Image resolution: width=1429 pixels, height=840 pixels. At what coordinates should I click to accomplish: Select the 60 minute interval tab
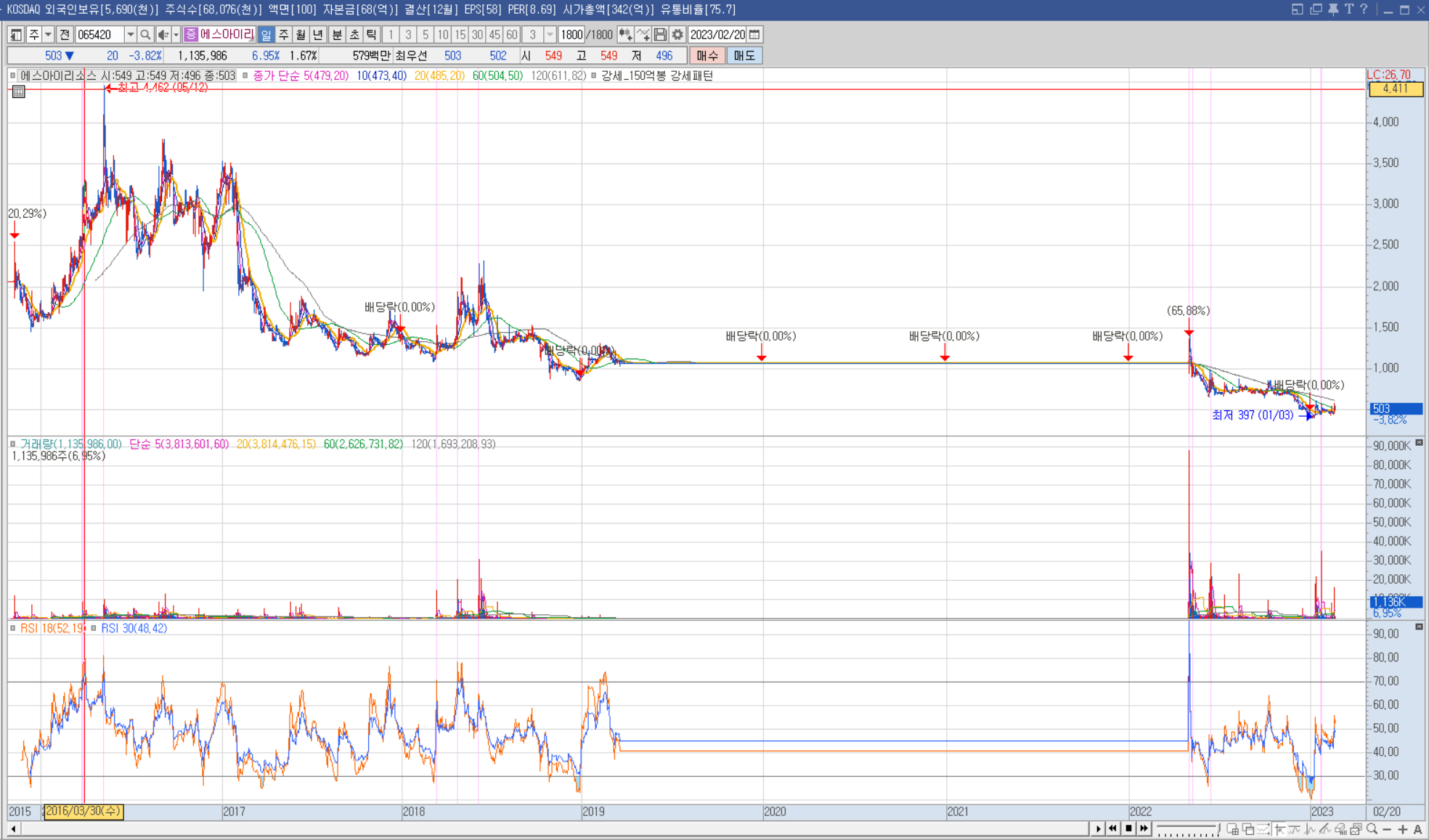coord(512,35)
